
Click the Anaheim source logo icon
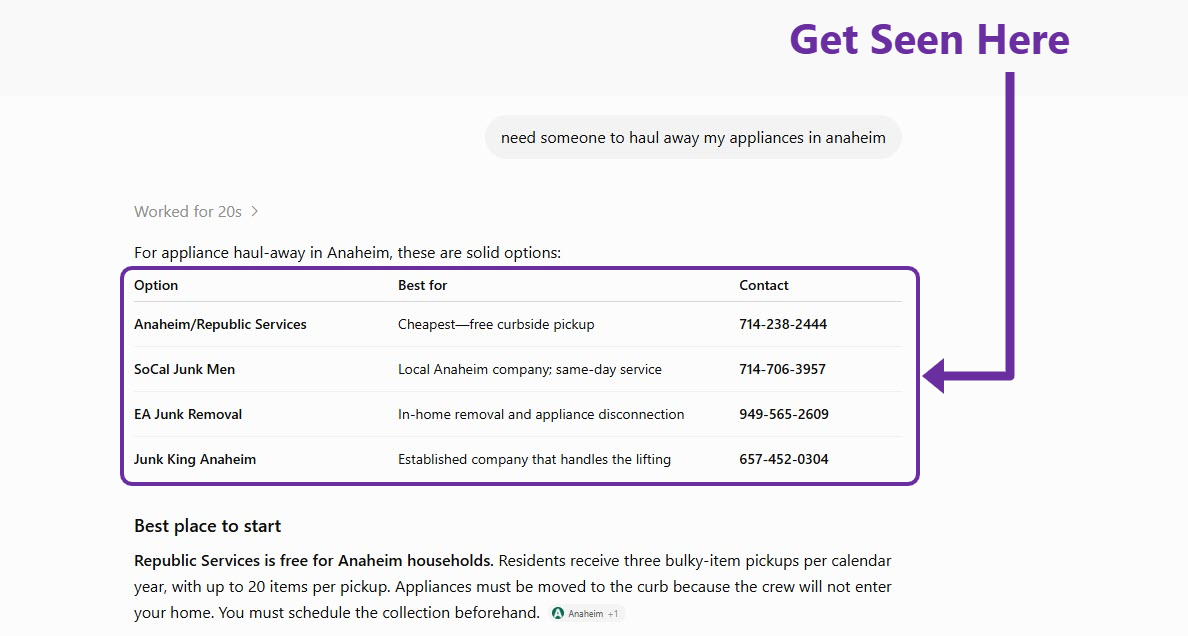tap(558, 613)
